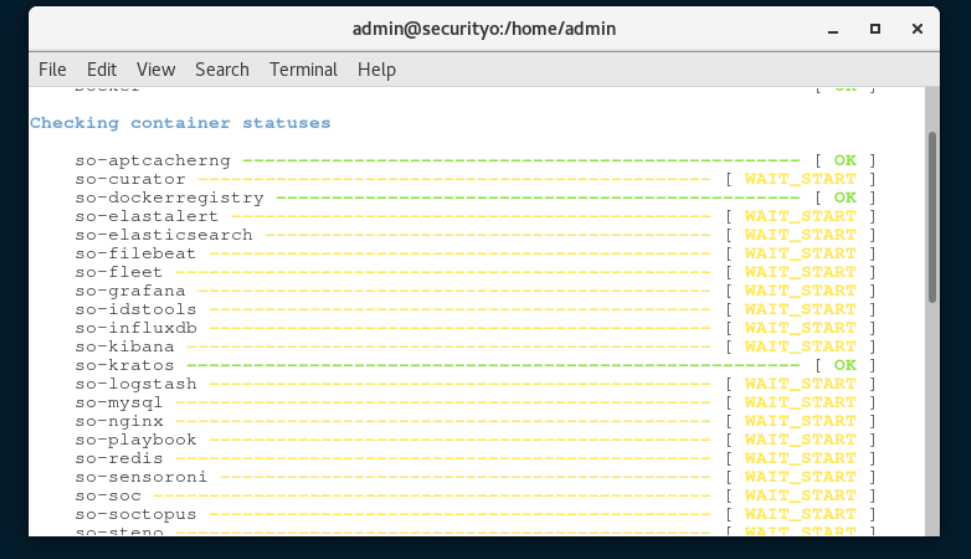Close the terminal window

tap(917, 29)
